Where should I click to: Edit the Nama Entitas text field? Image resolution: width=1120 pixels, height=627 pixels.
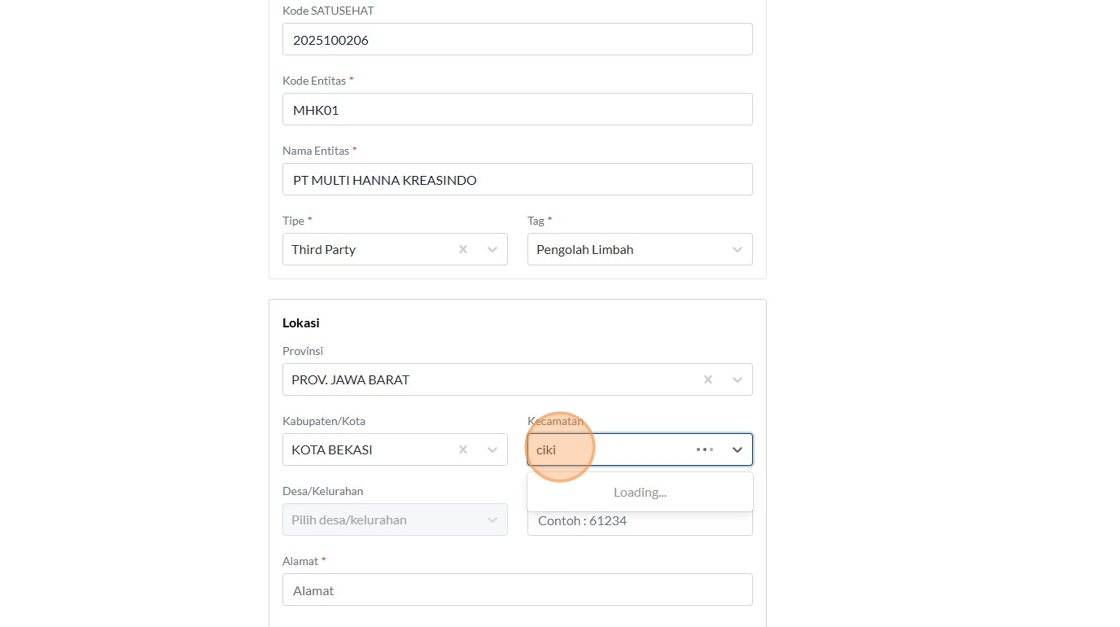(517, 180)
